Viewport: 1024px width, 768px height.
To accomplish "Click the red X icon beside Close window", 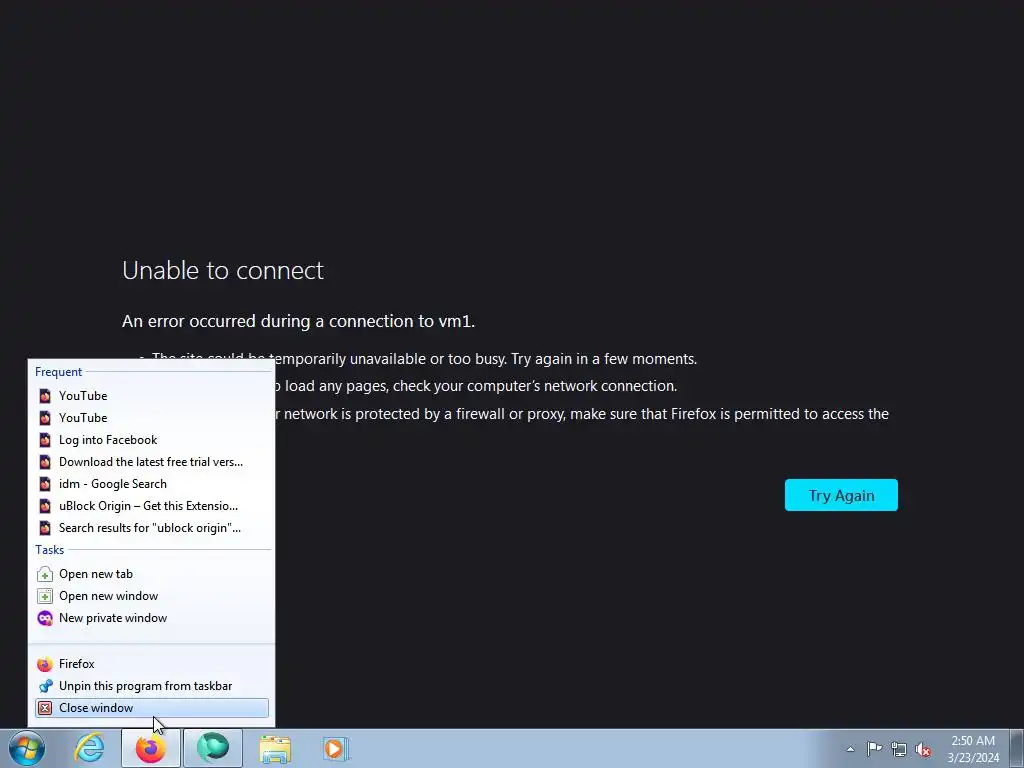I will click(x=45, y=708).
